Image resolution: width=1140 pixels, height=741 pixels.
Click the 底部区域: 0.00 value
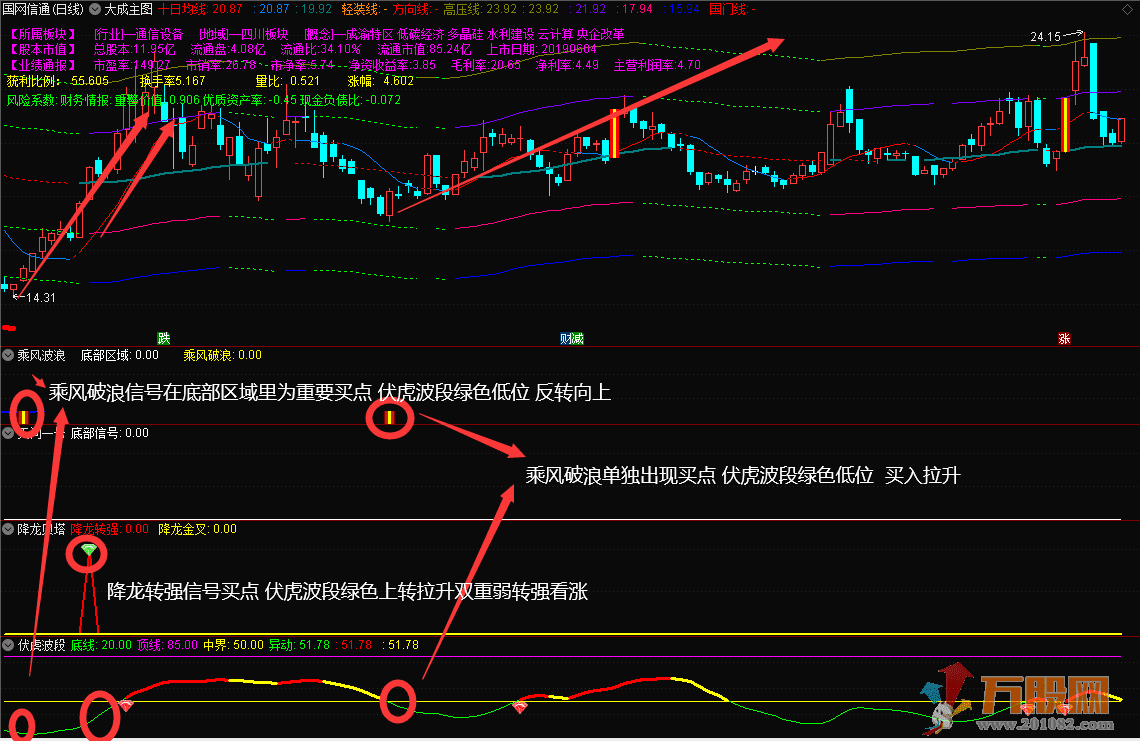(119, 356)
